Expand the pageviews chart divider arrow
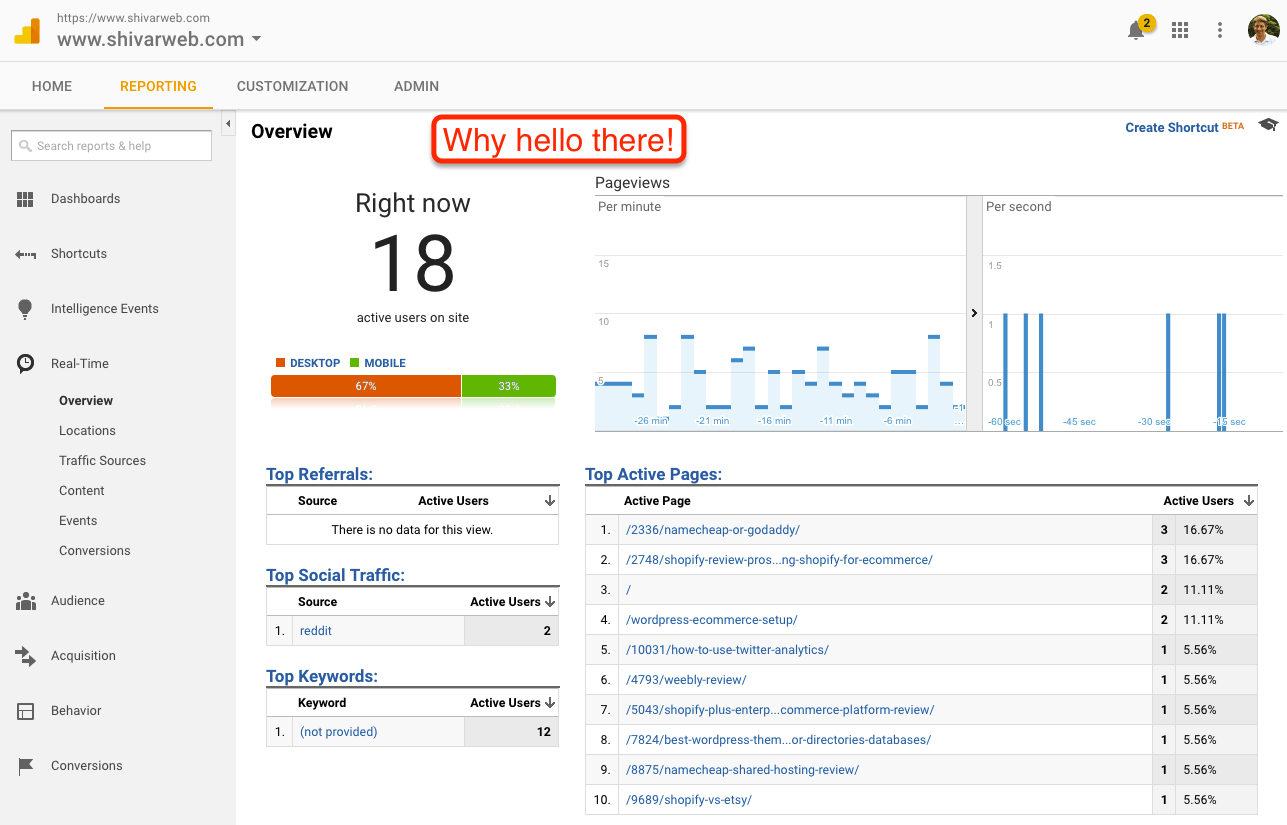 [x=974, y=313]
